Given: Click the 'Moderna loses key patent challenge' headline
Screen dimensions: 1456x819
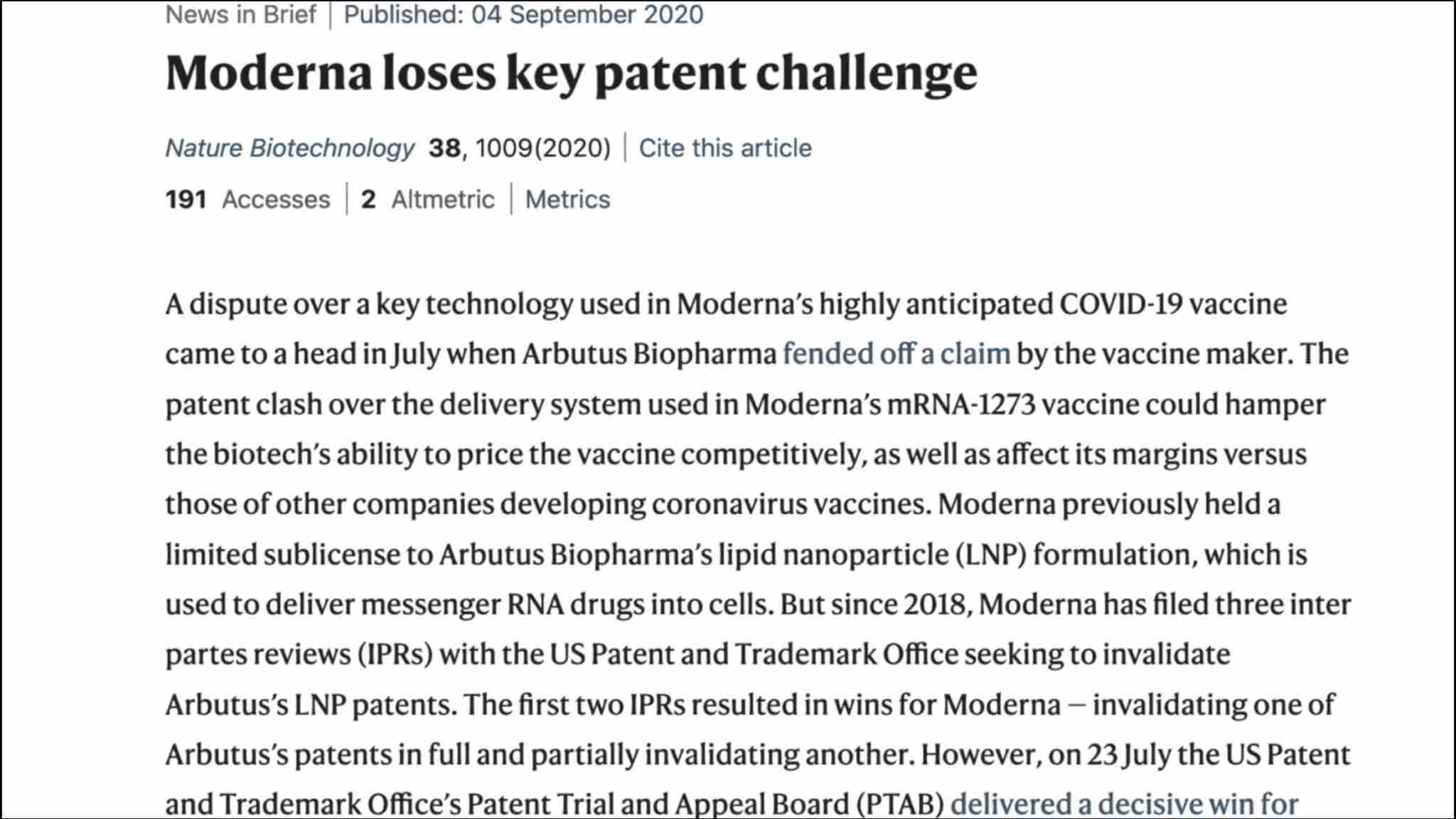Looking at the screenshot, I should click(571, 73).
